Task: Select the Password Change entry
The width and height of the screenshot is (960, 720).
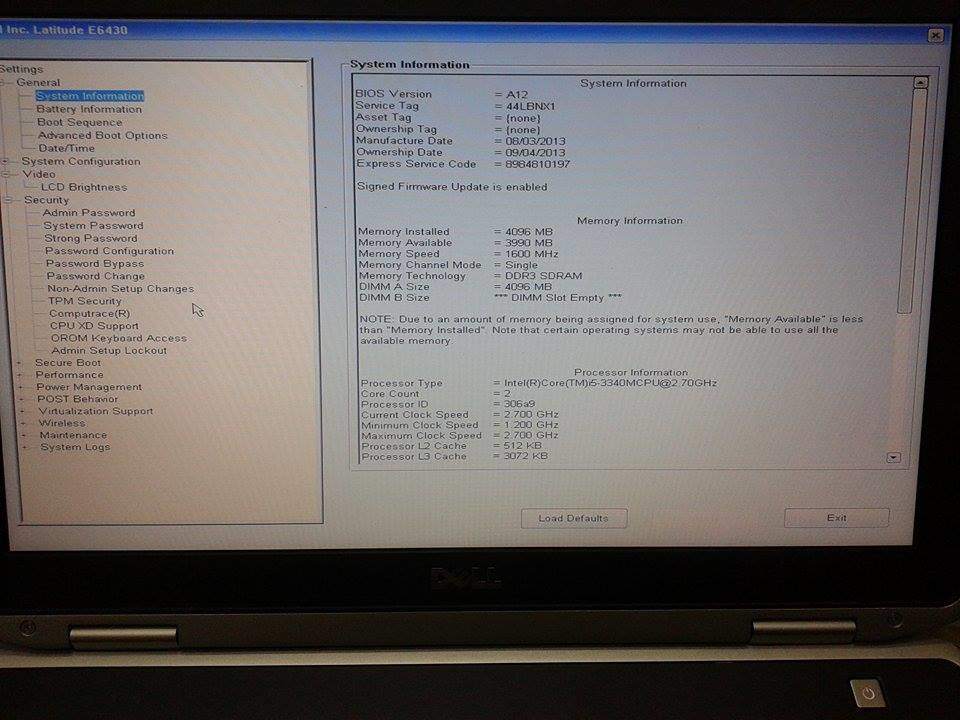Action: (96, 276)
